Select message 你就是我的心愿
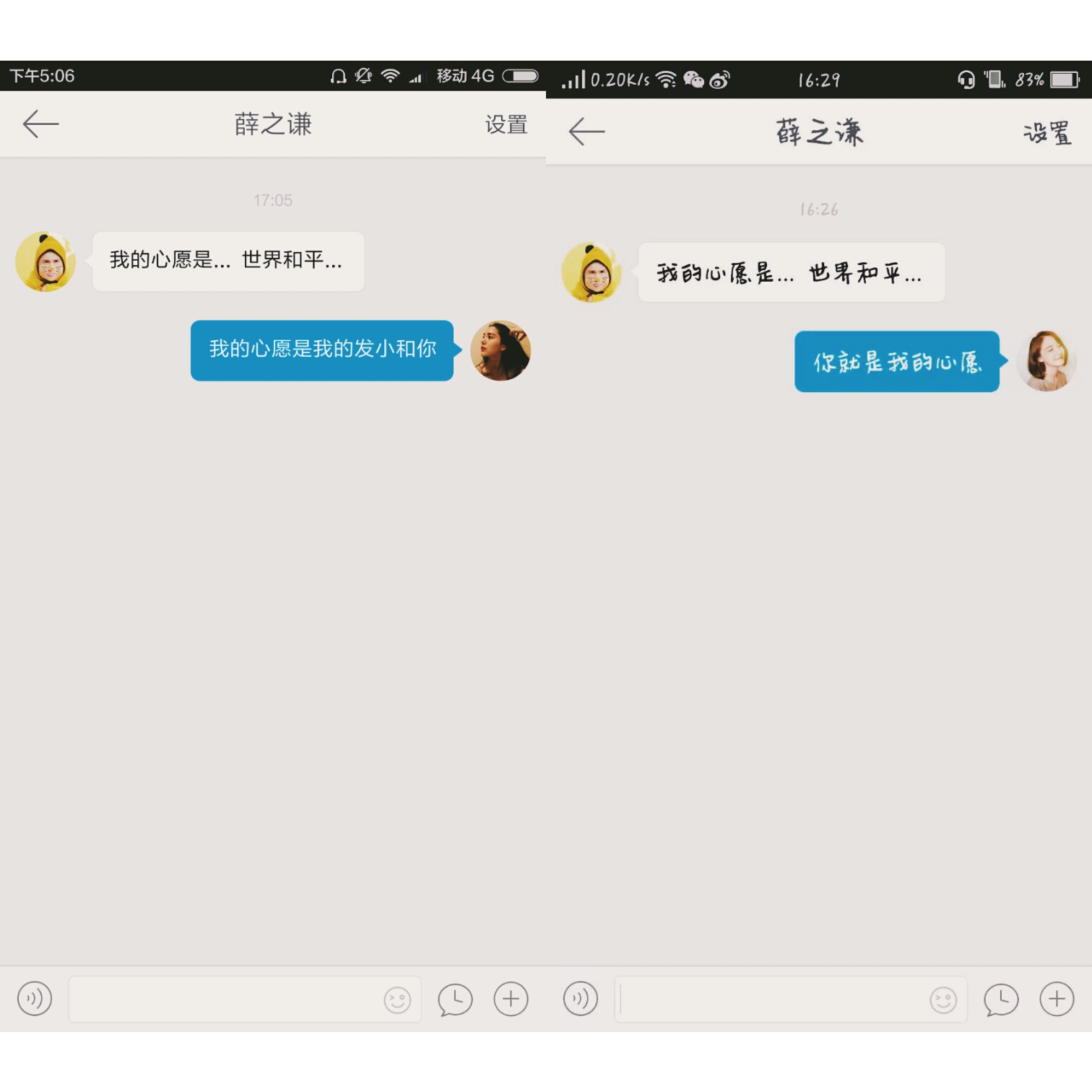Screen dimensions: 1092x1092 point(897,362)
